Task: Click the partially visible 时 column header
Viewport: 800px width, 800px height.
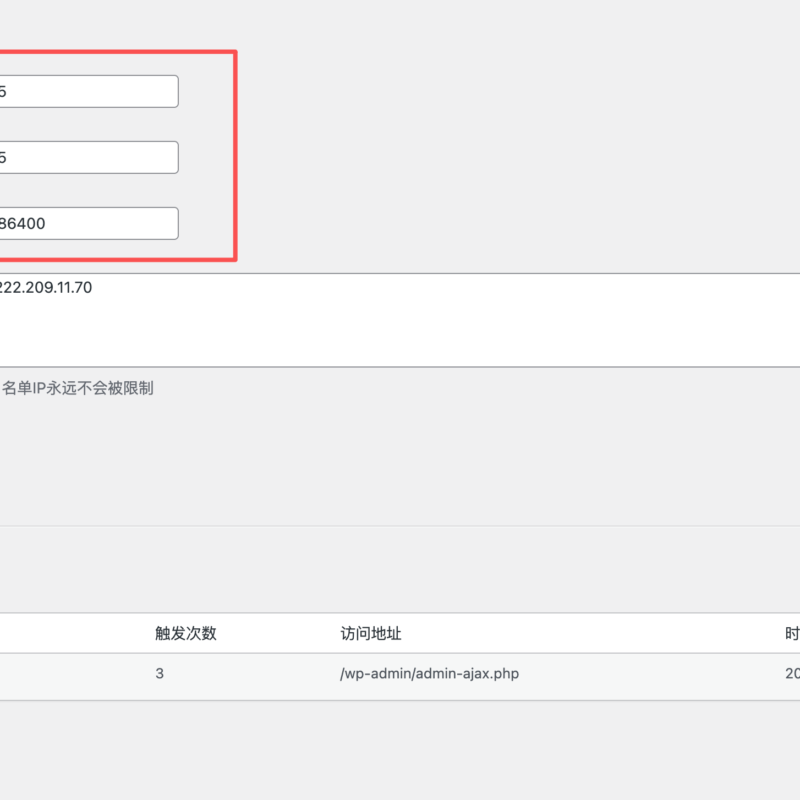Action: coord(791,633)
